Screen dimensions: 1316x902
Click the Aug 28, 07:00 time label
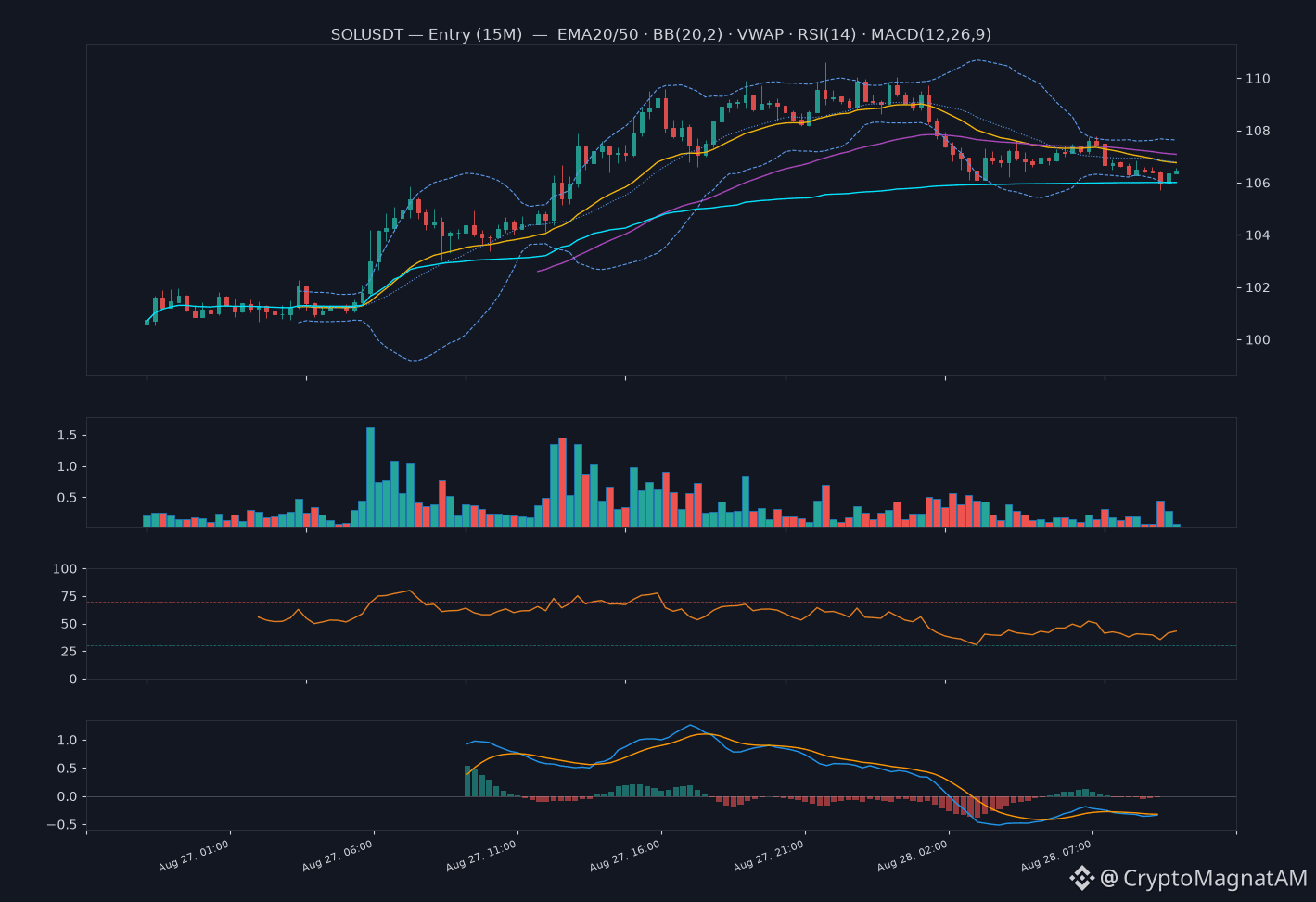pos(1056,856)
